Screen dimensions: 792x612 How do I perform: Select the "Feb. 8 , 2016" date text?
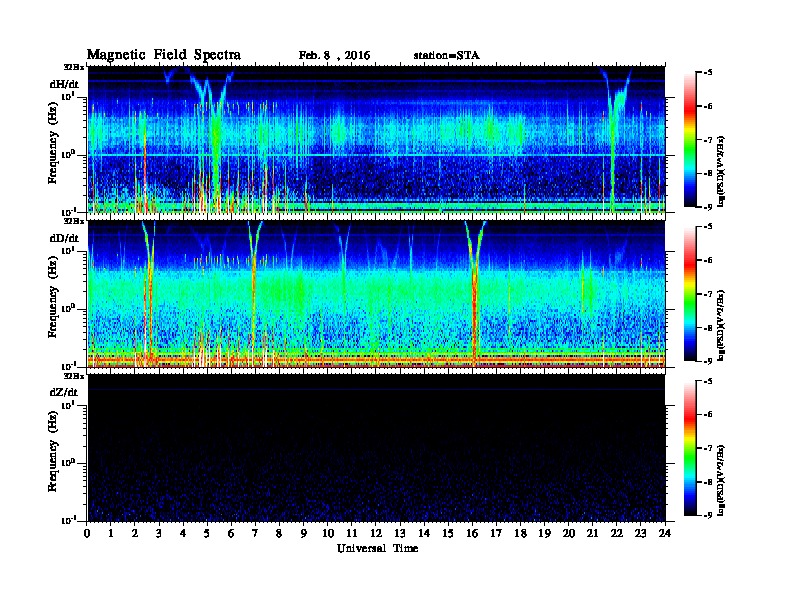point(334,56)
